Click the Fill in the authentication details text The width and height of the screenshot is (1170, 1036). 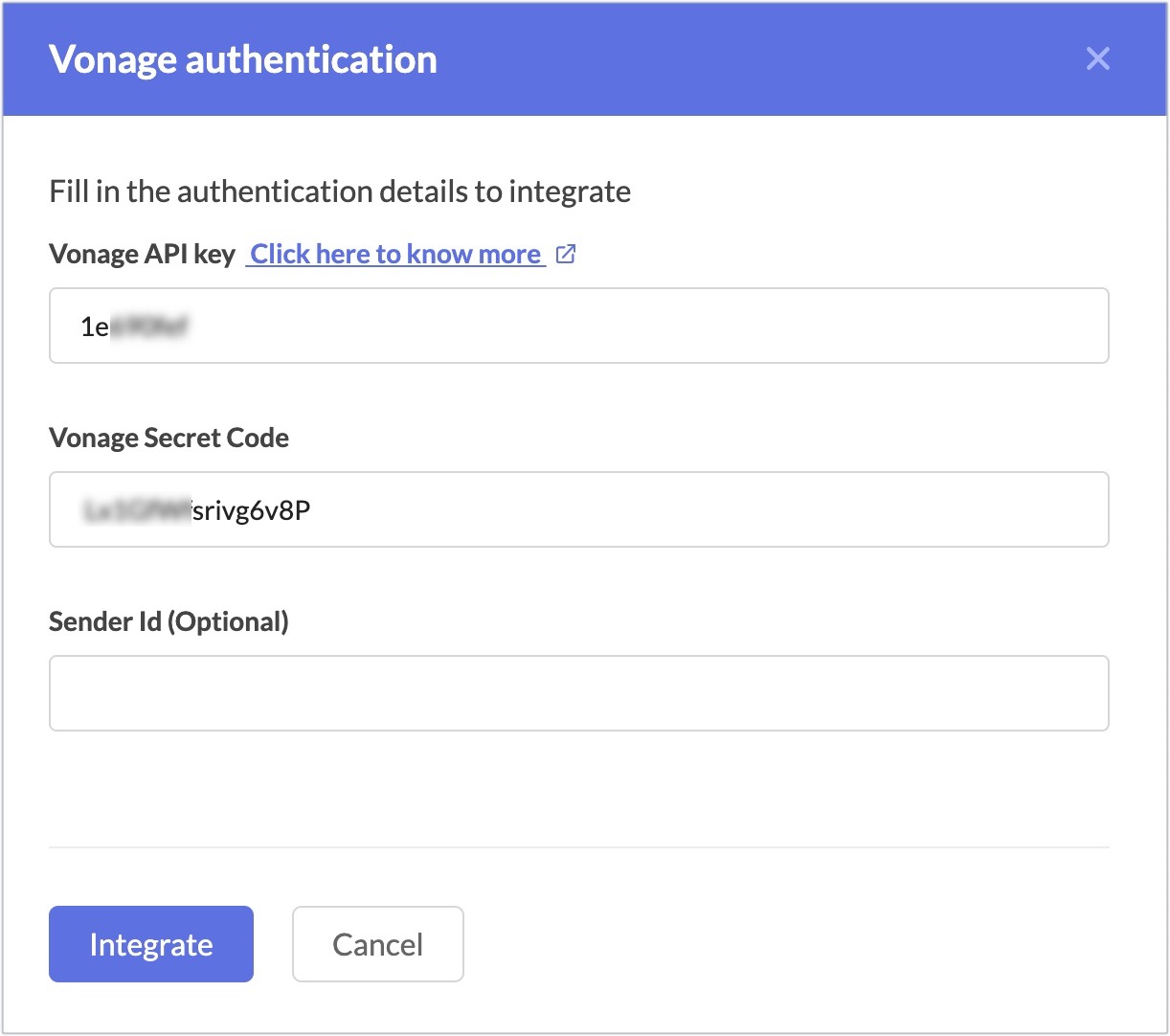(x=340, y=191)
